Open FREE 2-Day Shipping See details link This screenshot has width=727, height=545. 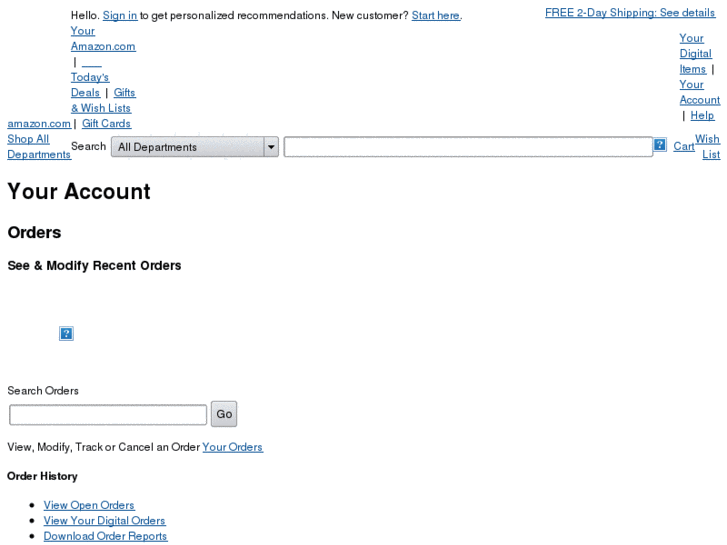630,13
